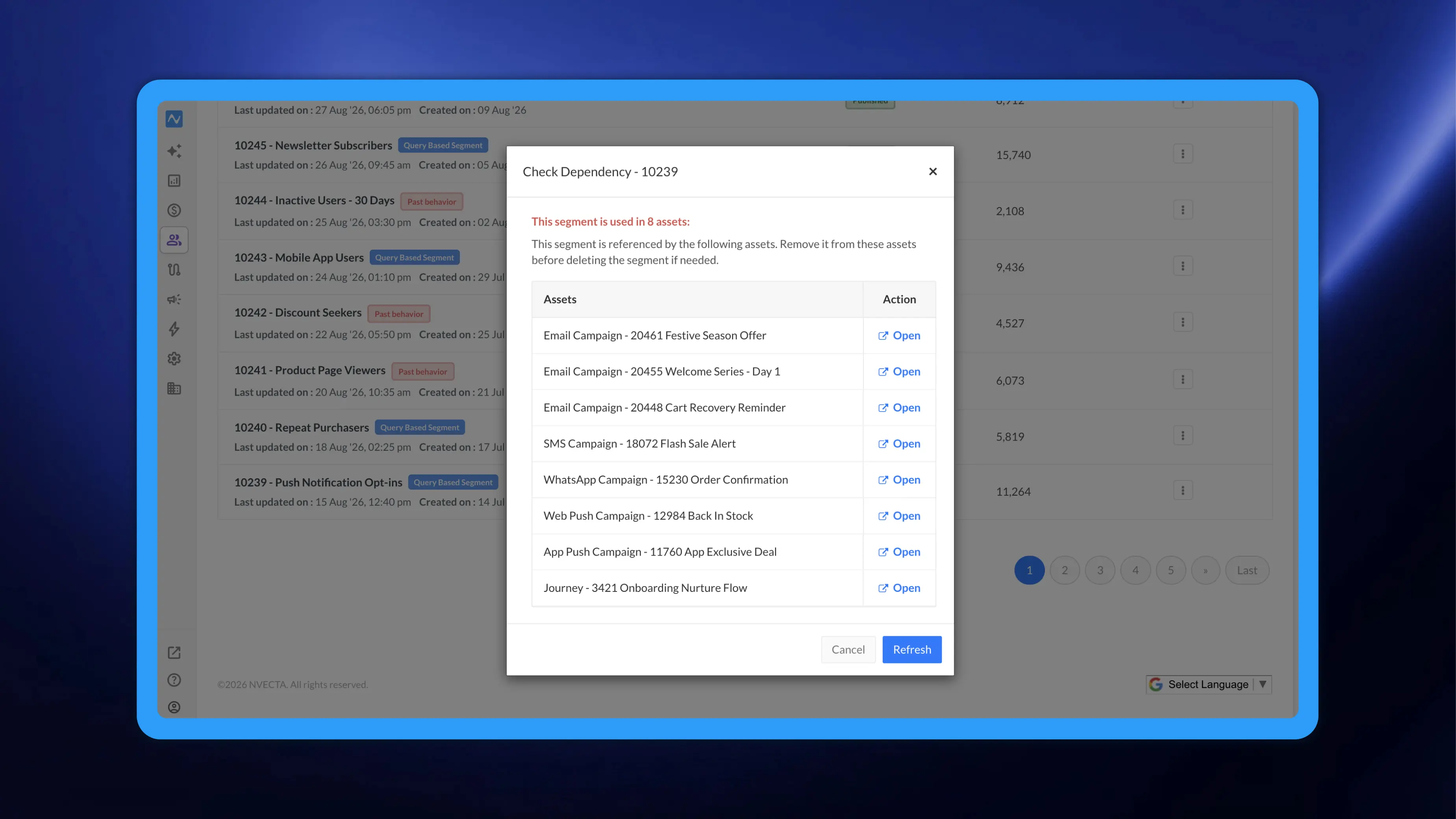Close the Check Dependency dialog
1456x819 pixels.
pyautogui.click(x=933, y=171)
